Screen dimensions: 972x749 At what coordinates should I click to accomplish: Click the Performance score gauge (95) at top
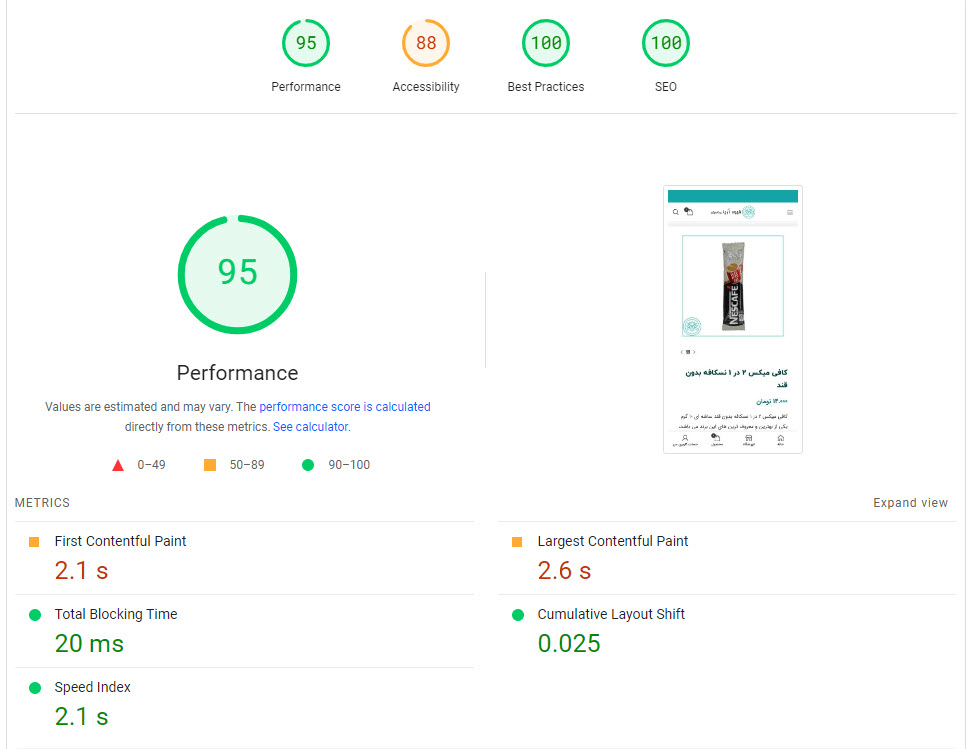click(x=305, y=43)
